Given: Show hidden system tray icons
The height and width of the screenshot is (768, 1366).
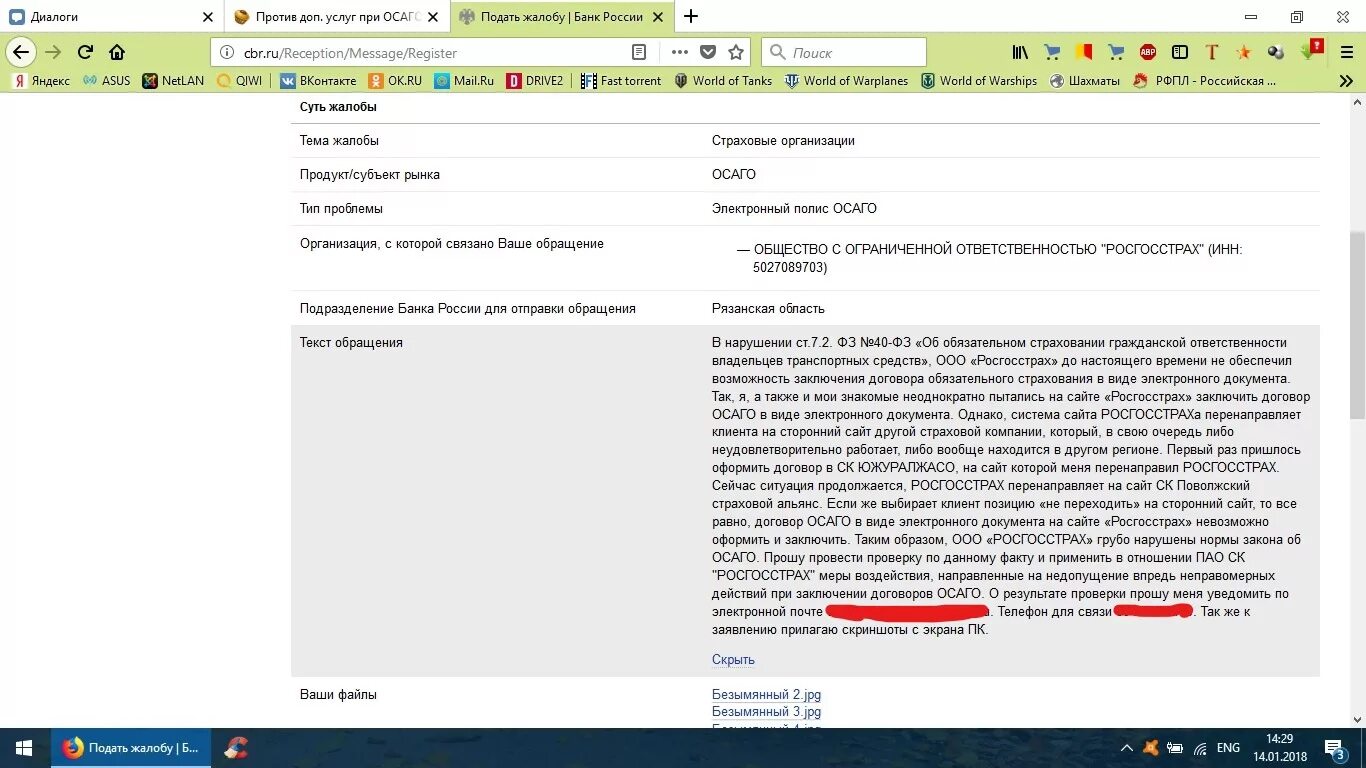Looking at the screenshot, I should point(1127,748).
